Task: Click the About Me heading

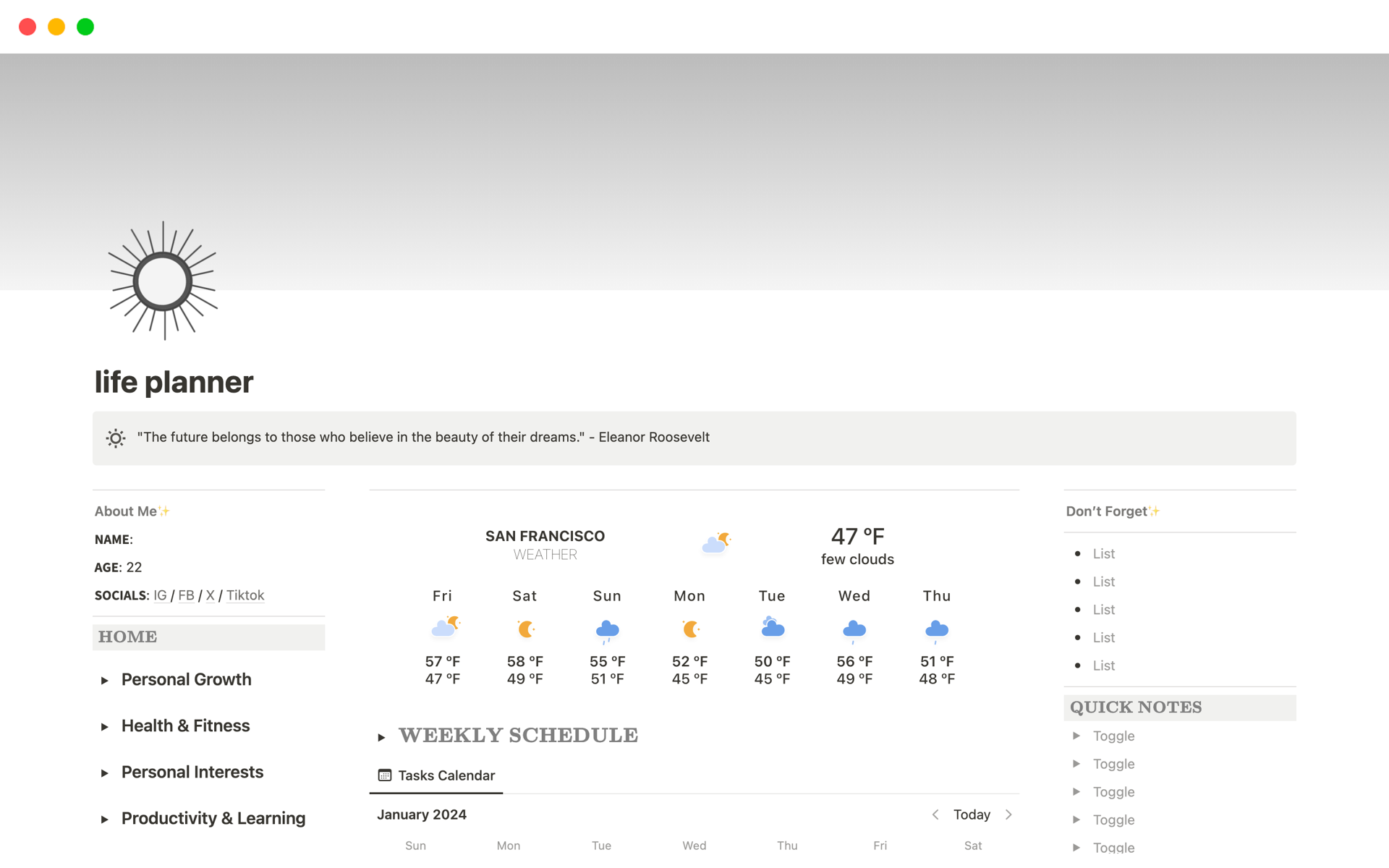Action: [132, 511]
